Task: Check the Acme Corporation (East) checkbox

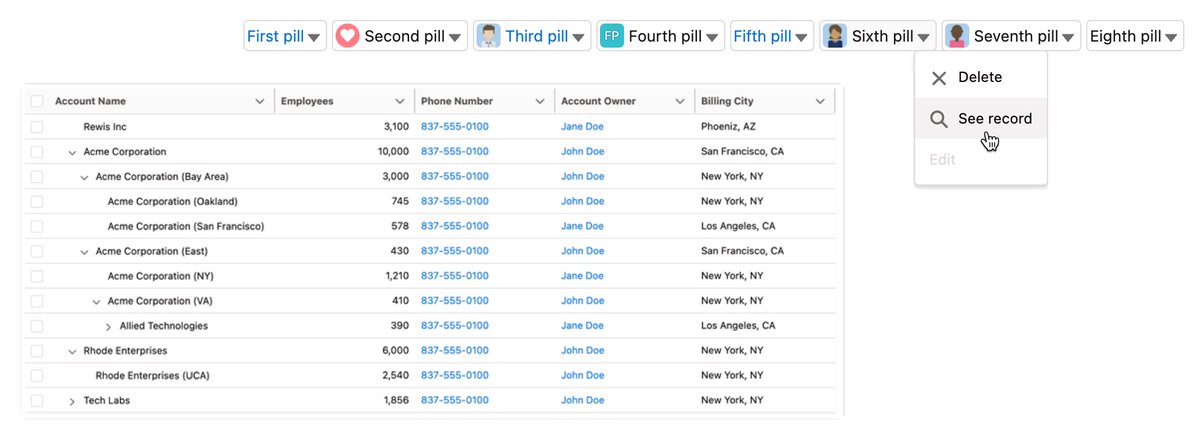Action: point(37,251)
